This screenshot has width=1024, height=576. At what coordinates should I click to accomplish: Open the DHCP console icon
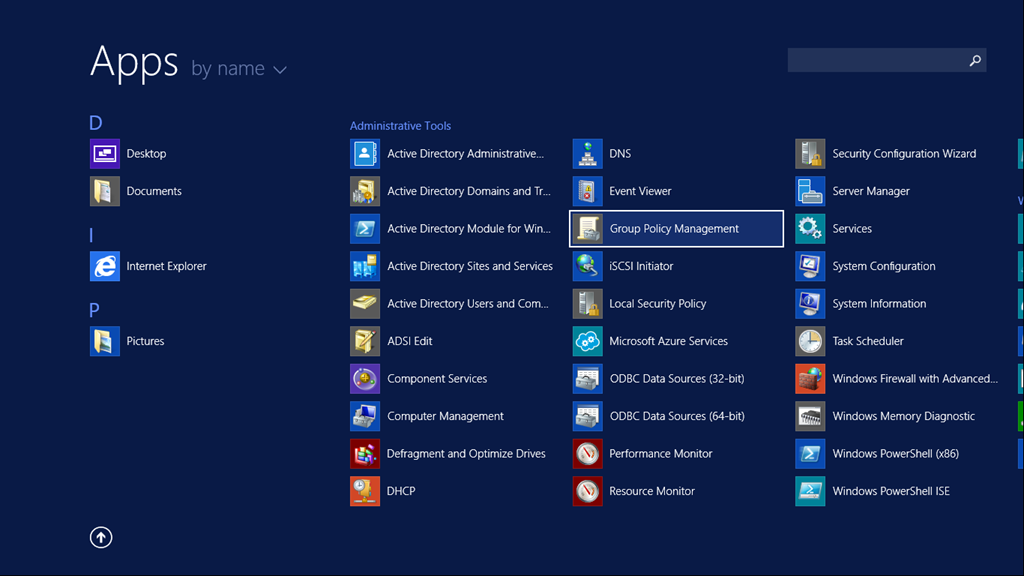(x=364, y=491)
